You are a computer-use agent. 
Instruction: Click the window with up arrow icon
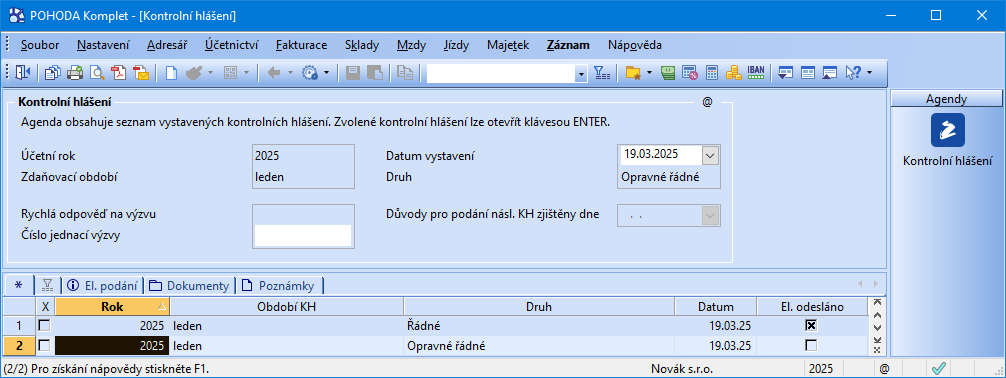click(x=830, y=73)
